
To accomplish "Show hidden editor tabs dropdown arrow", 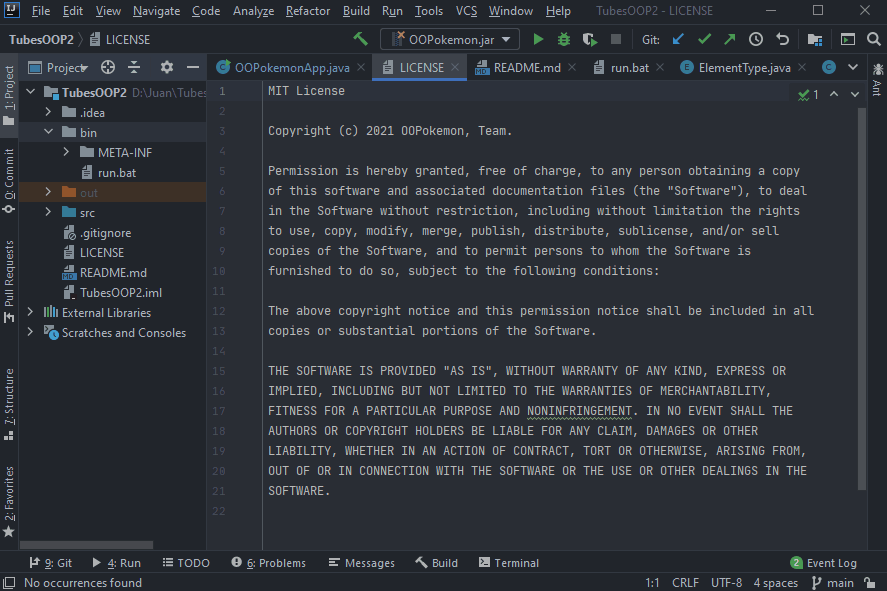I will pyautogui.click(x=852, y=67).
